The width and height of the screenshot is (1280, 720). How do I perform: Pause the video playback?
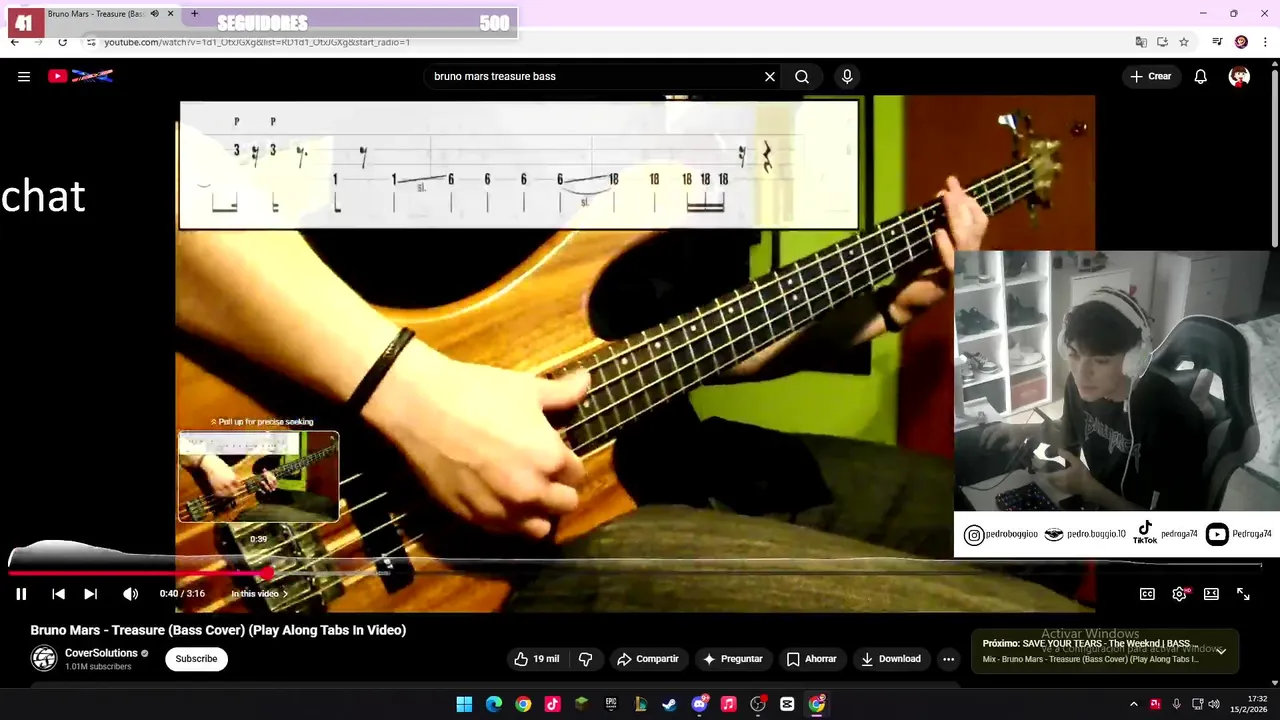coord(21,594)
